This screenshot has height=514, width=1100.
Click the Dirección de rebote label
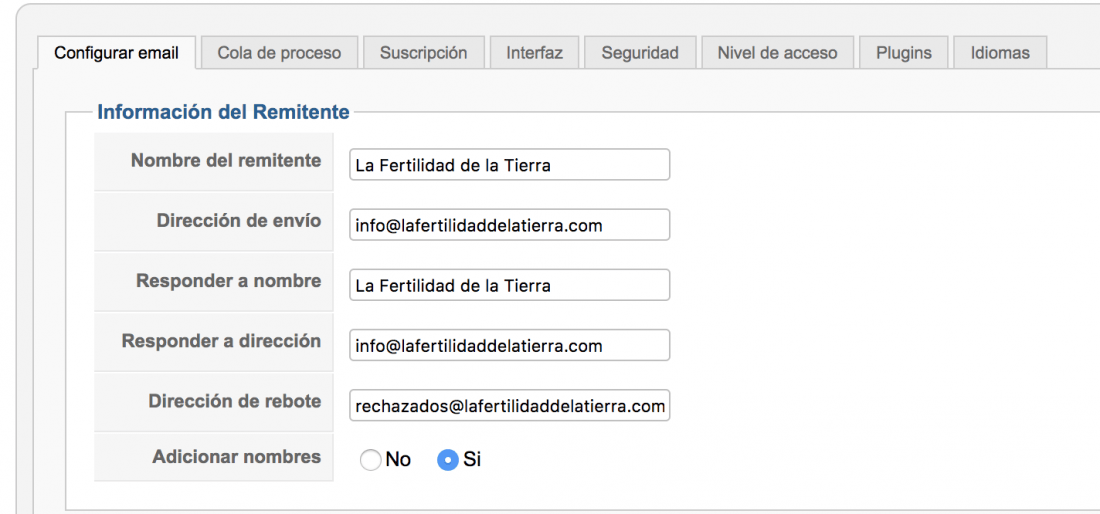click(234, 401)
